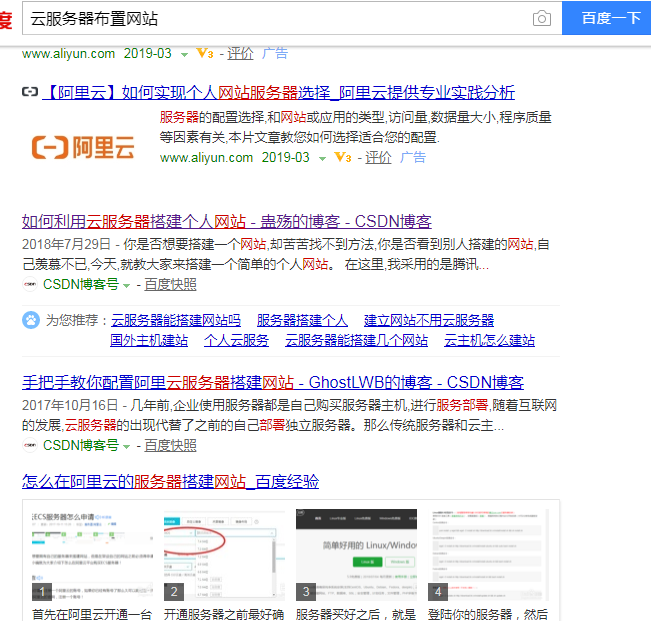Open 【阿里云】如何实现个人网站服务器选择 ad title
The height and width of the screenshot is (621, 651).
(279, 92)
